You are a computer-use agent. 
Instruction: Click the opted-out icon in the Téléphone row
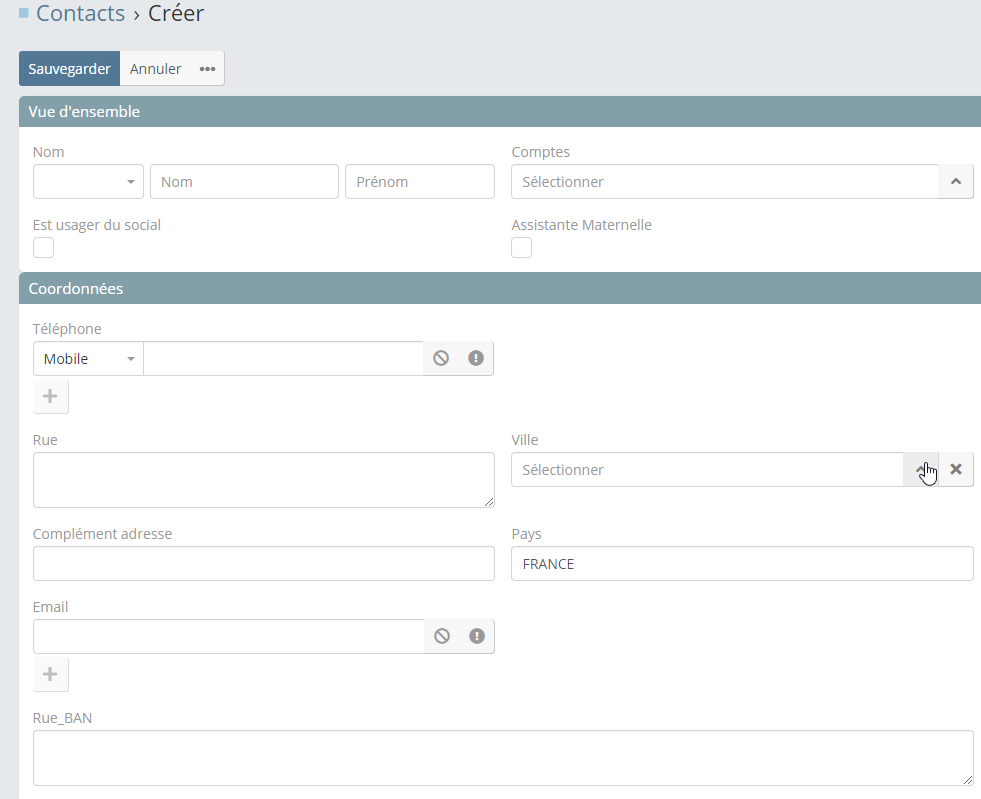[x=441, y=358]
